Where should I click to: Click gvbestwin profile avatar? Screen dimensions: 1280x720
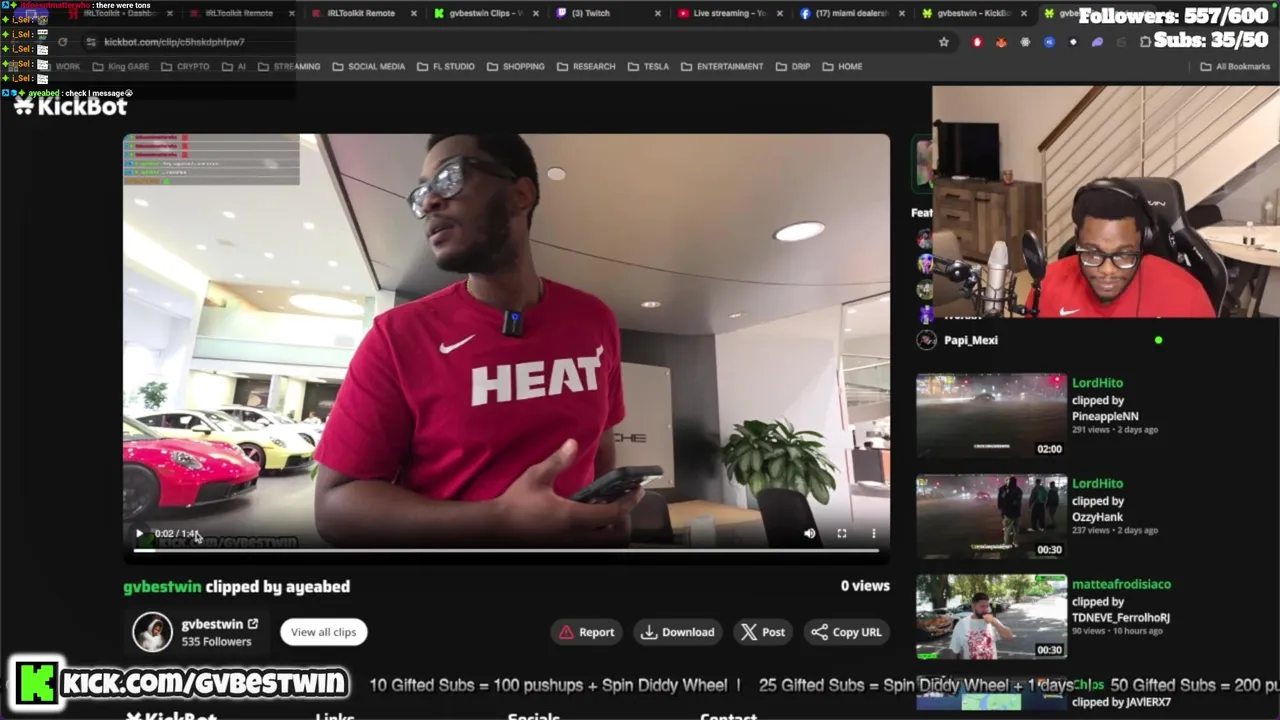pos(153,632)
